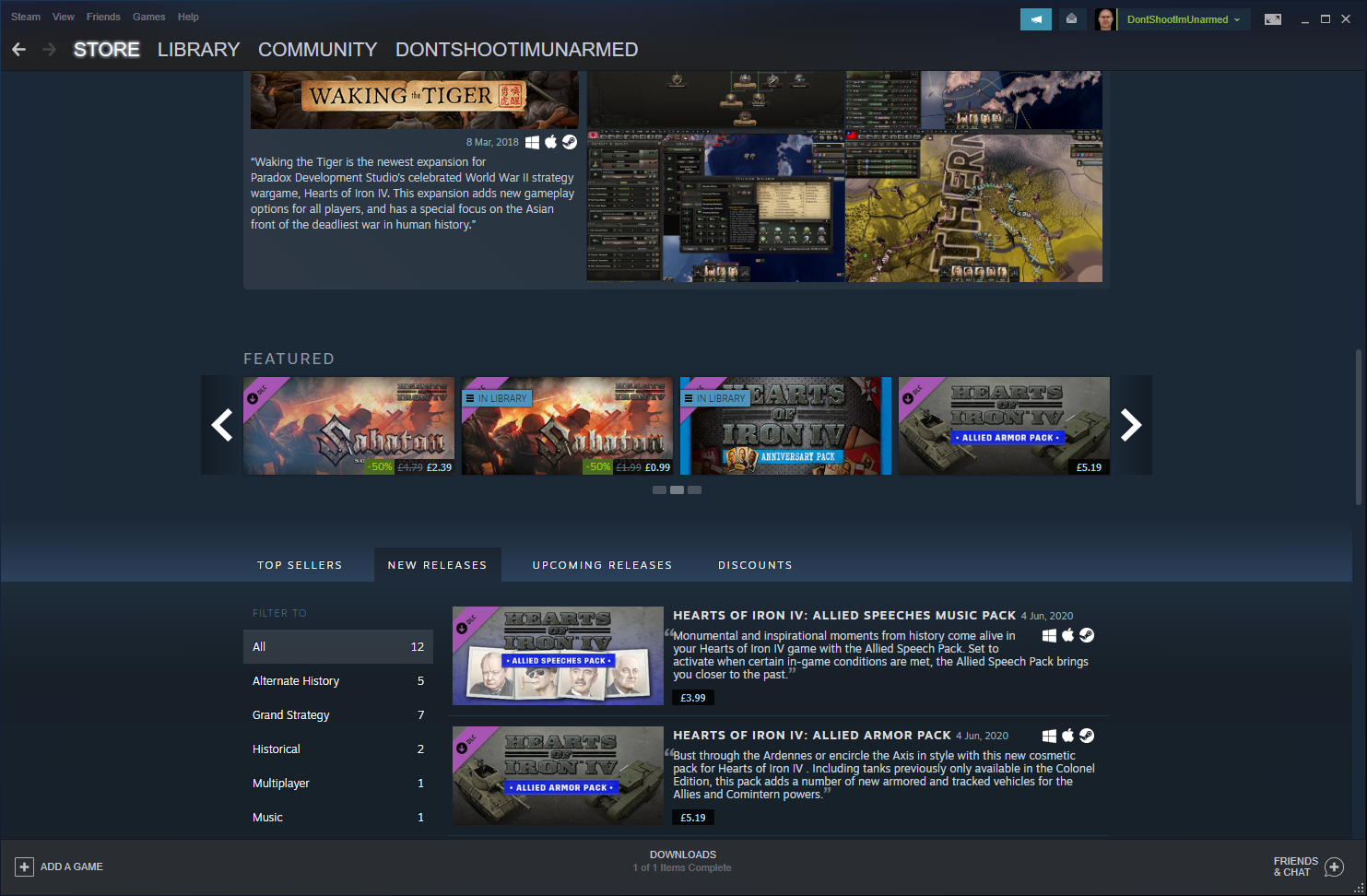
Task: Go back with the back arrow
Action: (x=19, y=50)
